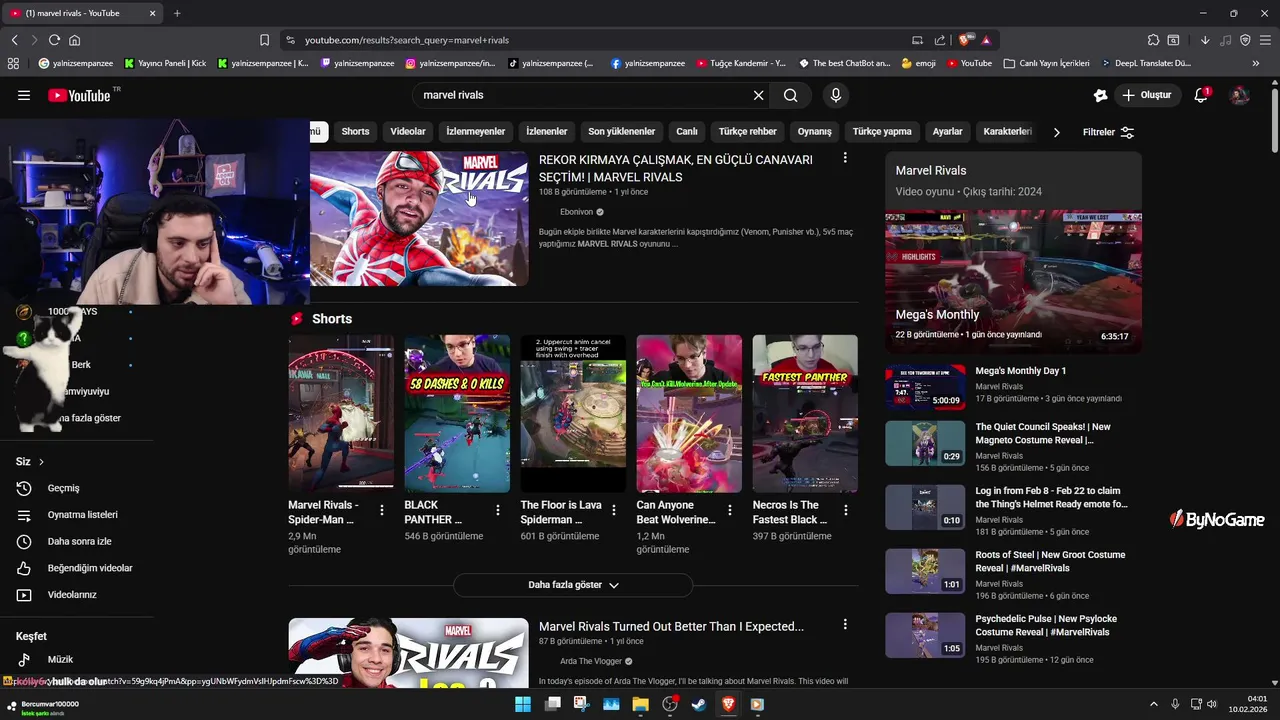The height and width of the screenshot is (720, 1280).
Task: Open Steam from the taskbar
Action: [x=699, y=704]
